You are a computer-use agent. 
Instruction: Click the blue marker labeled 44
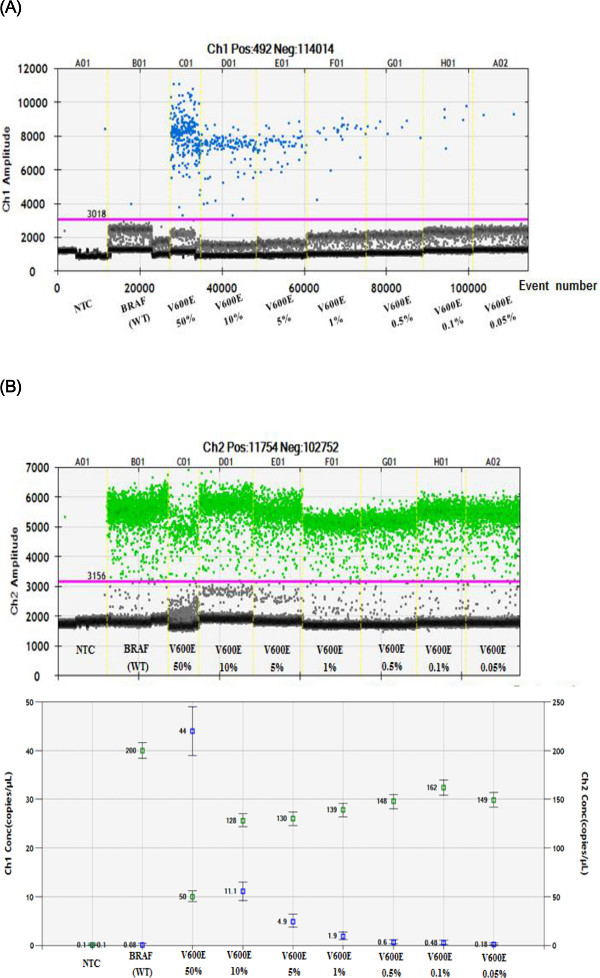click(x=193, y=731)
